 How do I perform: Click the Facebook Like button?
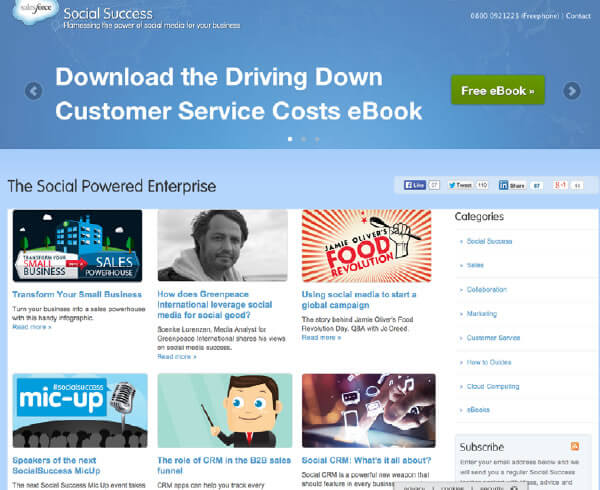pyautogui.click(x=415, y=185)
